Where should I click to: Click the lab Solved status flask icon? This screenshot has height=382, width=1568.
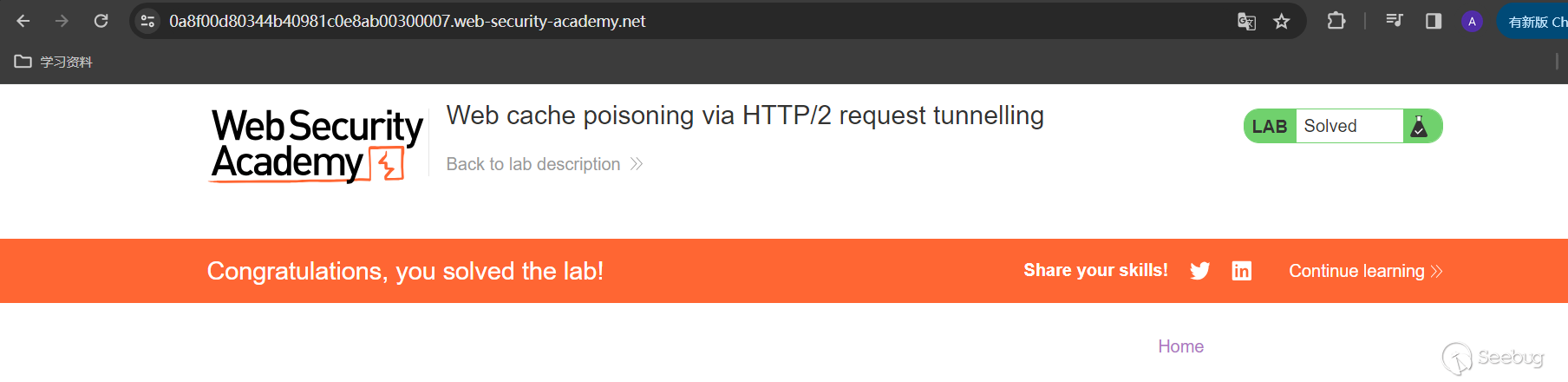1420,127
